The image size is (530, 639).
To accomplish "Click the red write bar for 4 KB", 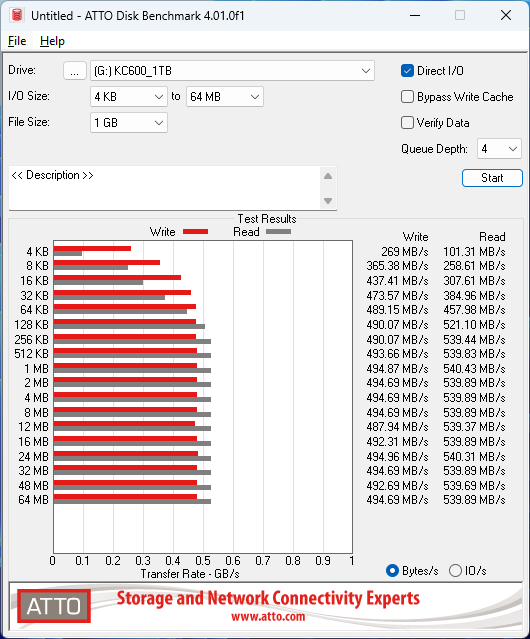I will 92,248.
